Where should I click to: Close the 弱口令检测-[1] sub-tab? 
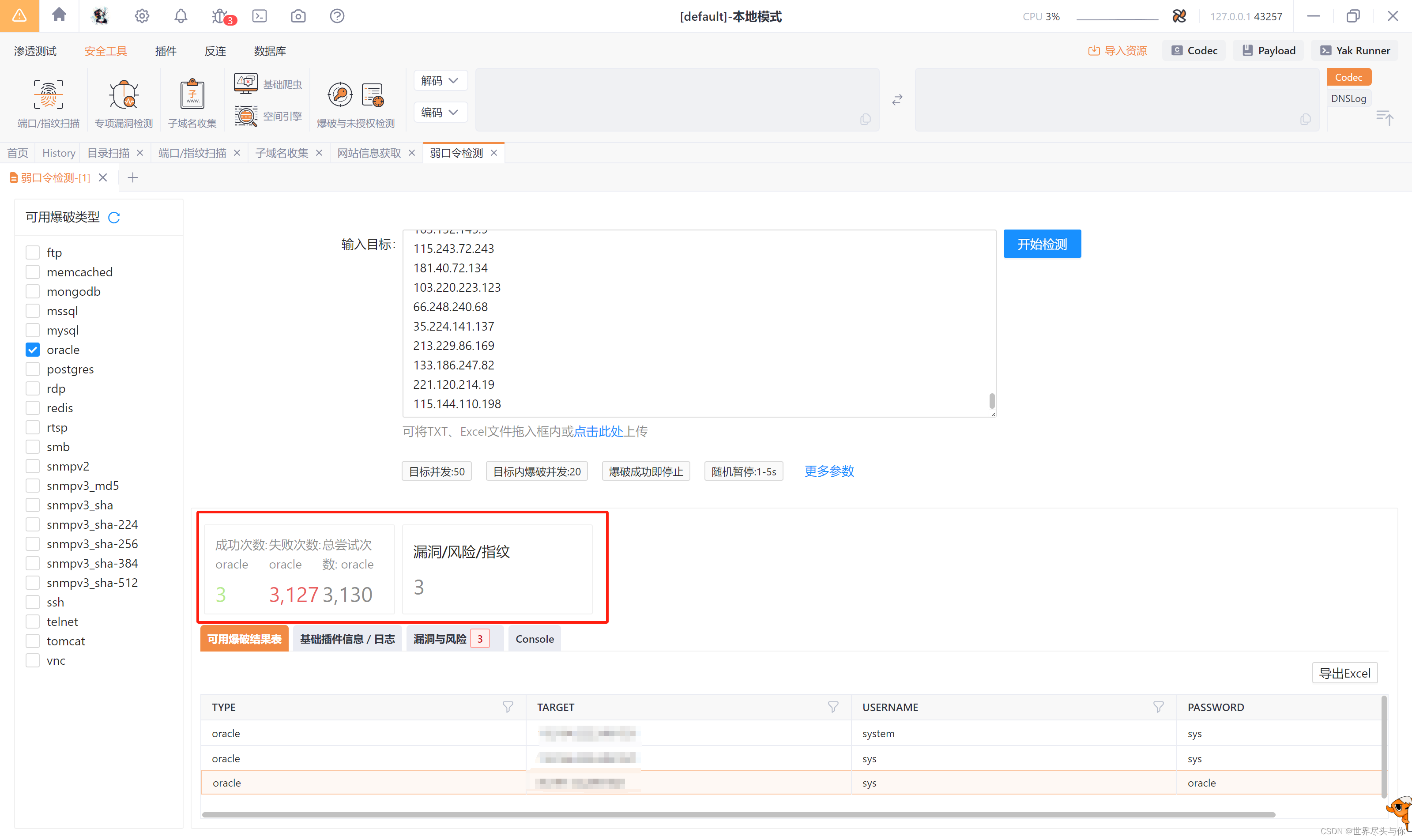[x=103, y=178]
